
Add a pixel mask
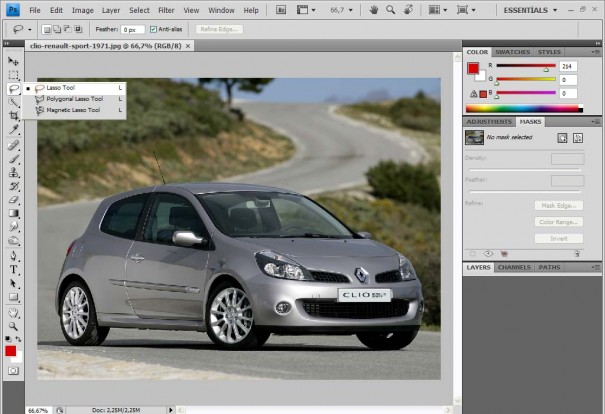[562, 138]
